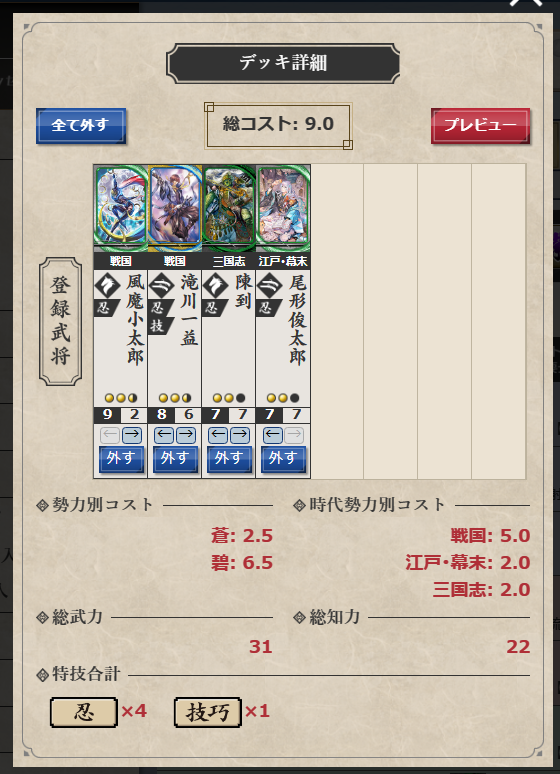Select 滝川一益 card artwork
The image size is (560, 774).
point(175,207)
